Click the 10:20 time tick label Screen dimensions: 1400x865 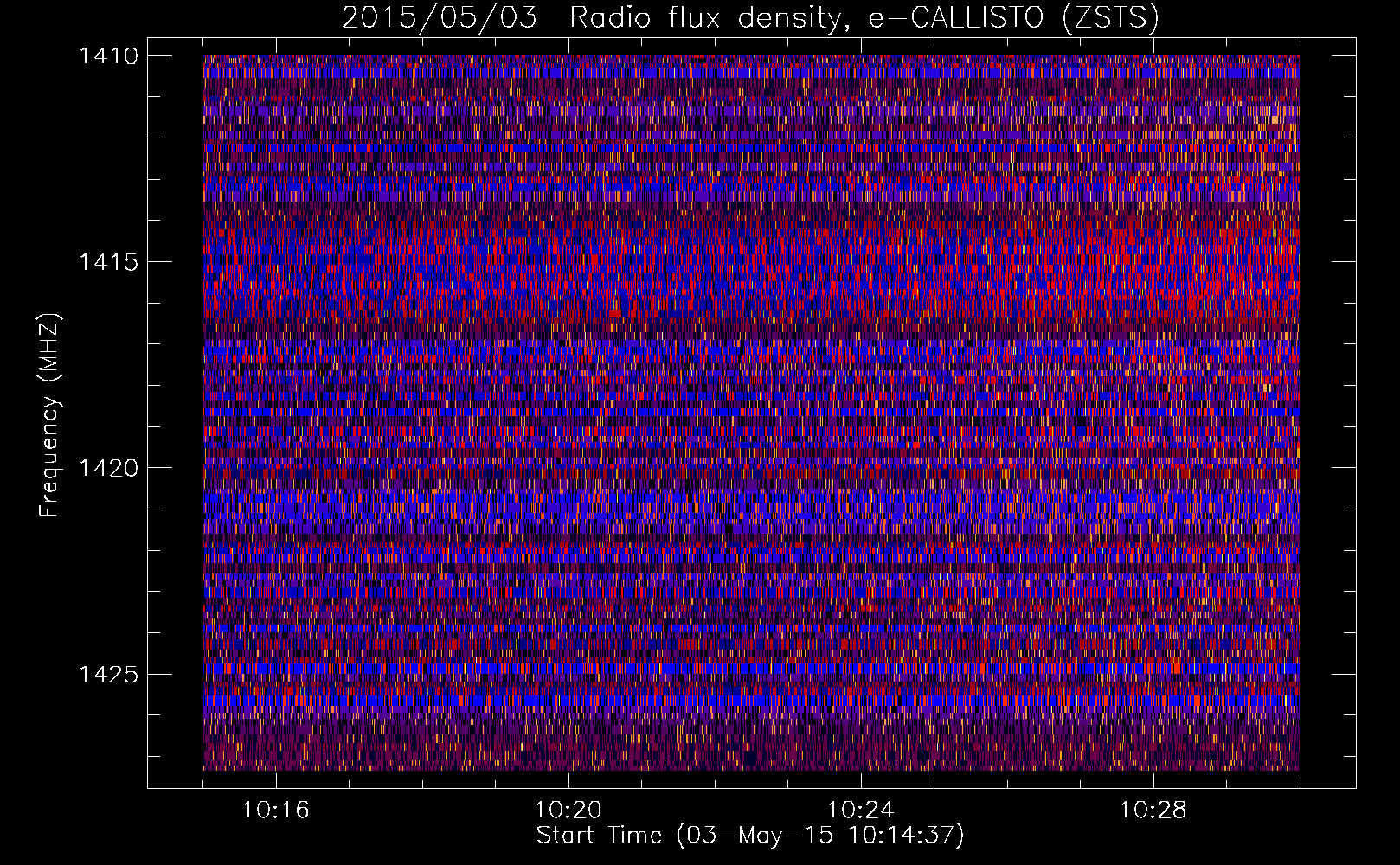click(568, 811)
